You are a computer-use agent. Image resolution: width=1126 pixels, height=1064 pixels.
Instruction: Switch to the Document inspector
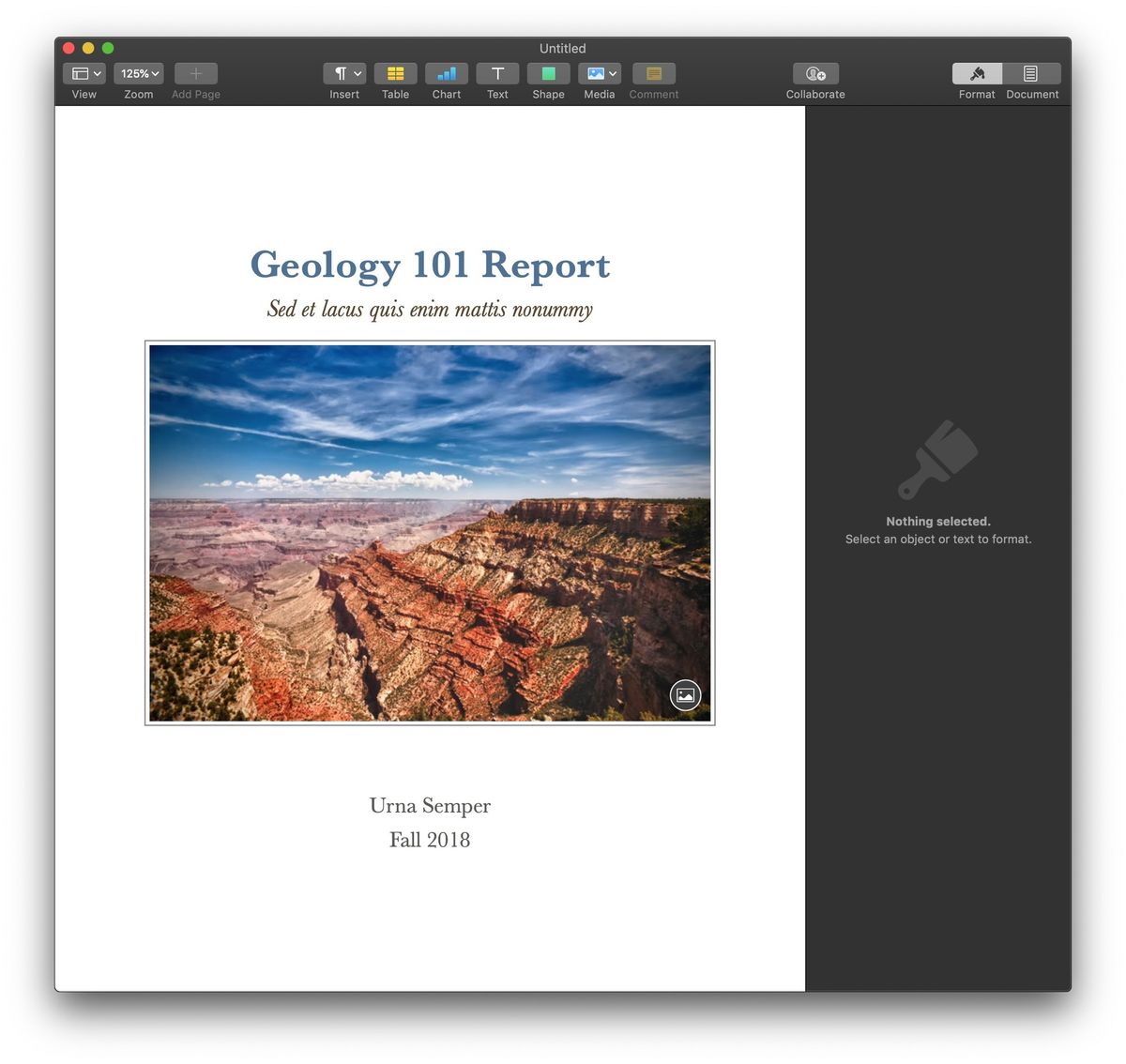point(1032,73)
